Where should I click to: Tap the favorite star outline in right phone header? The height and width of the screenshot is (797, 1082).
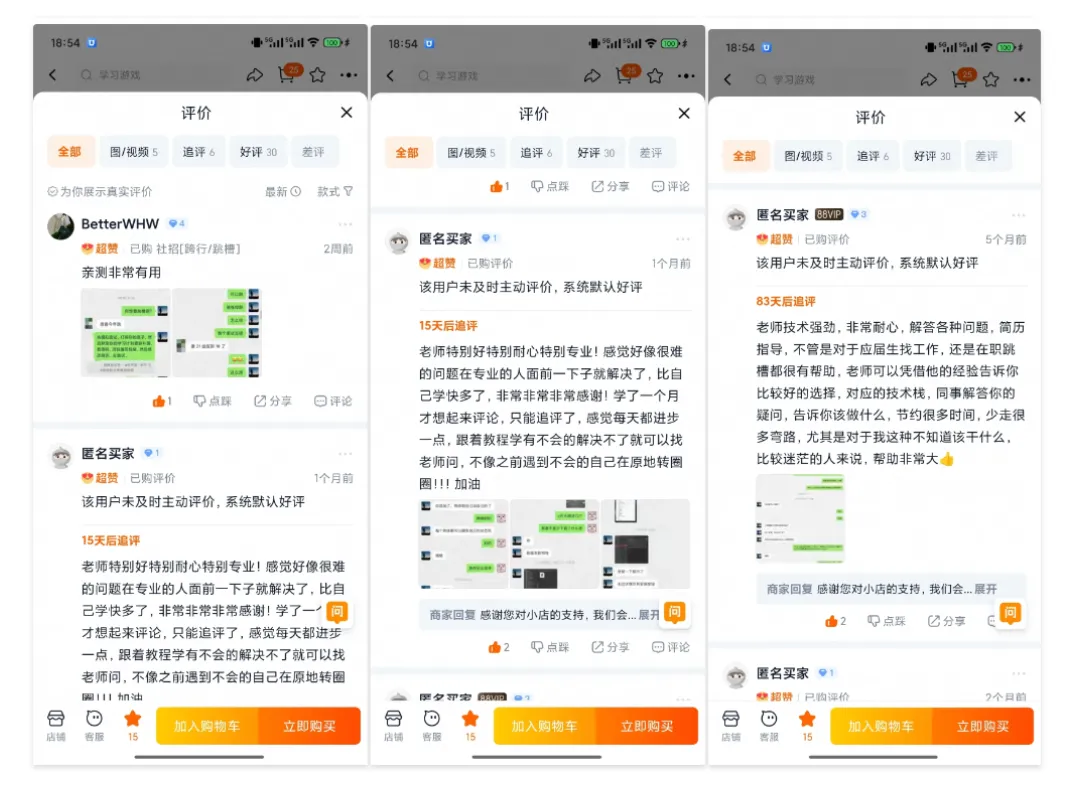tap(991, 79)
